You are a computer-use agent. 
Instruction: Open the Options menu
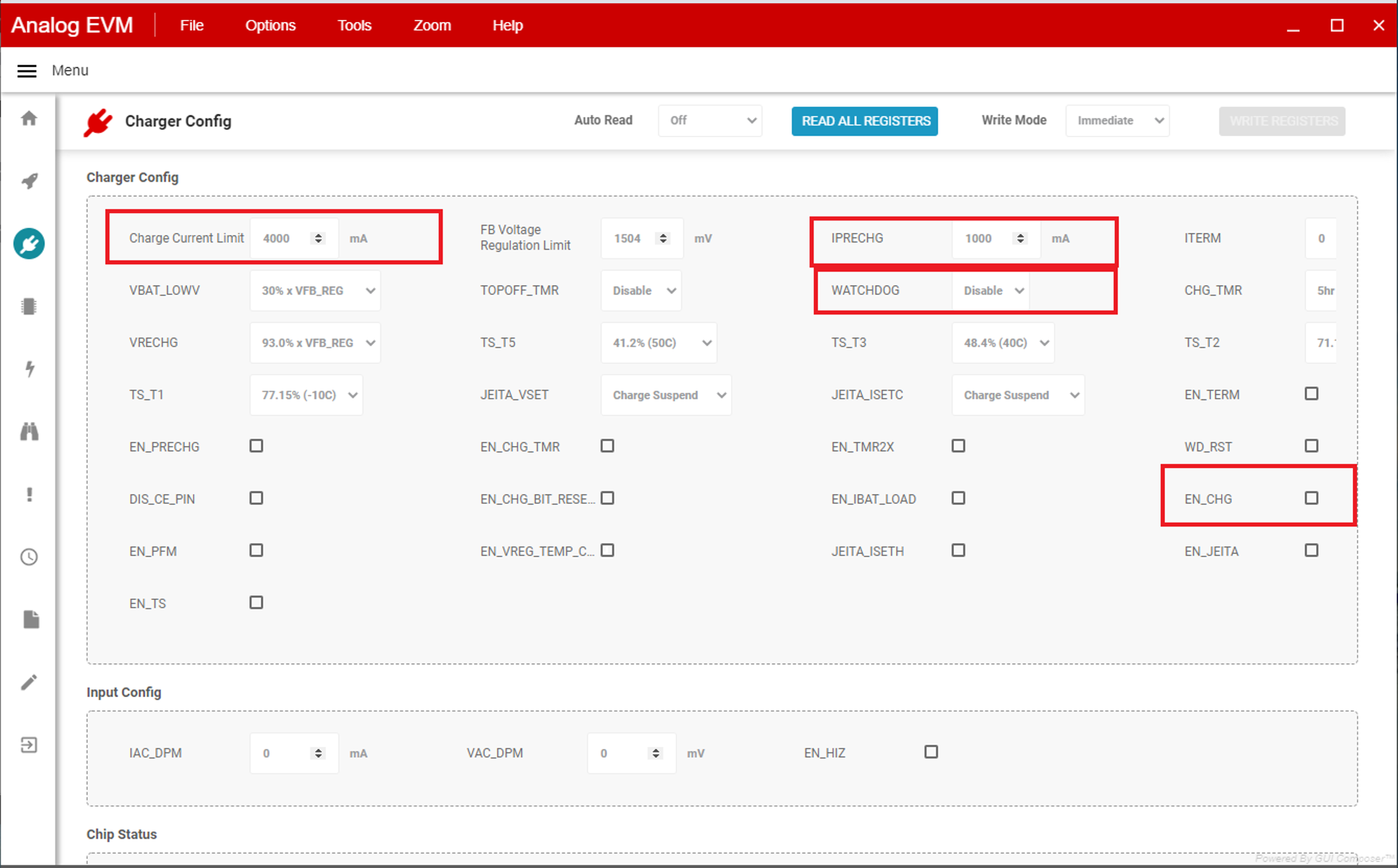click(x=270, y=25)
